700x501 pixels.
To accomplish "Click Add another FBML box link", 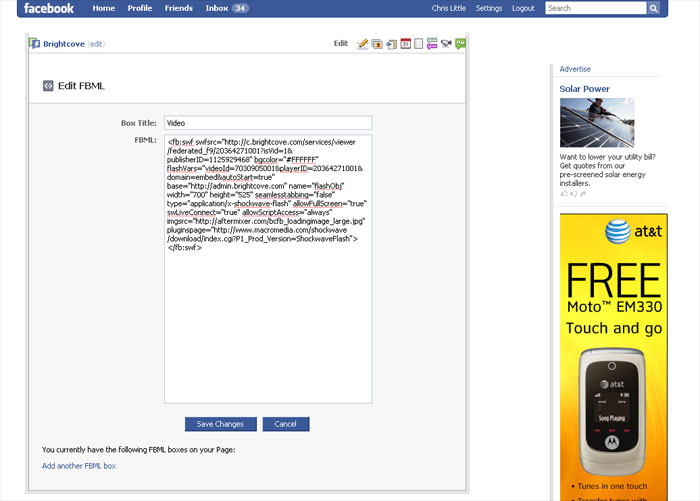I will click(x=79, y=466).
